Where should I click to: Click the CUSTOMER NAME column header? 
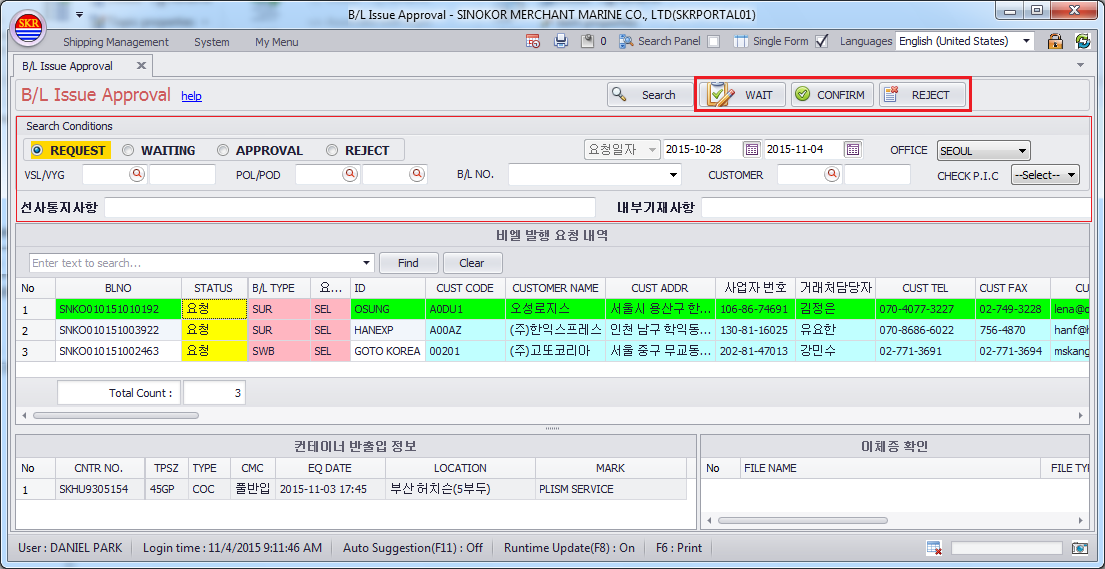(555, 288)
